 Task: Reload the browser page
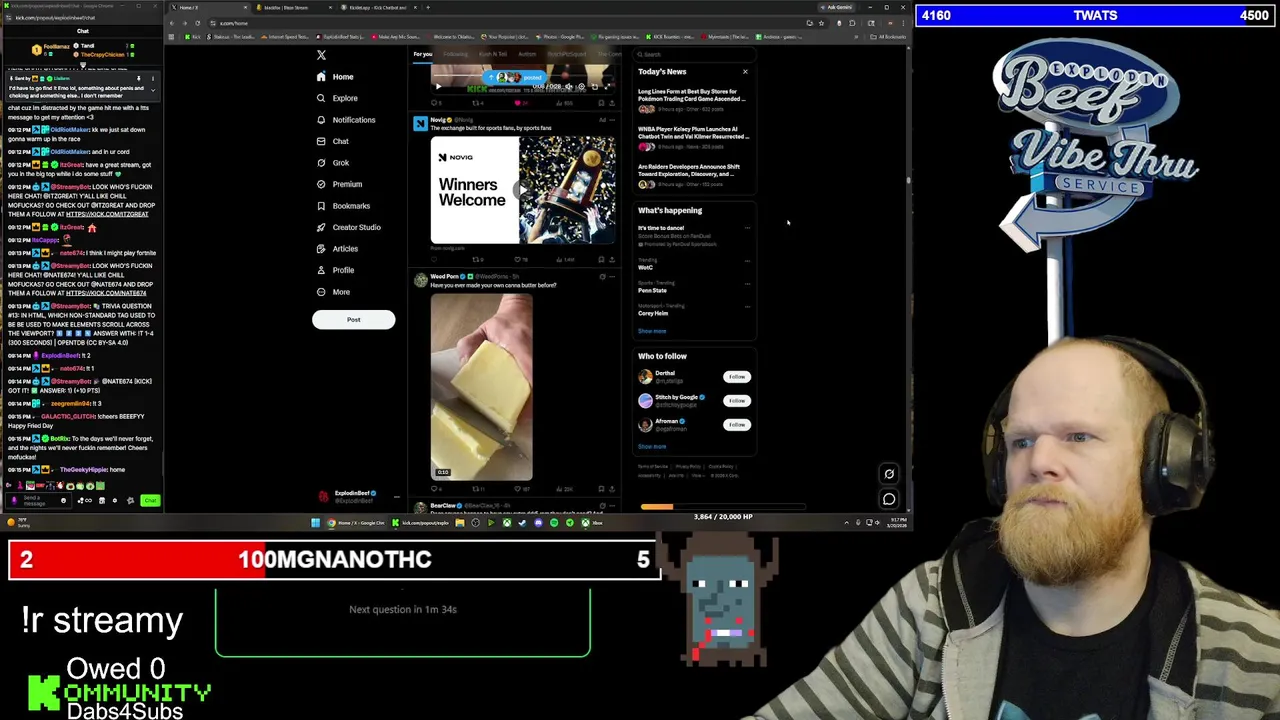pyautogui.click(x=197, y=23)
